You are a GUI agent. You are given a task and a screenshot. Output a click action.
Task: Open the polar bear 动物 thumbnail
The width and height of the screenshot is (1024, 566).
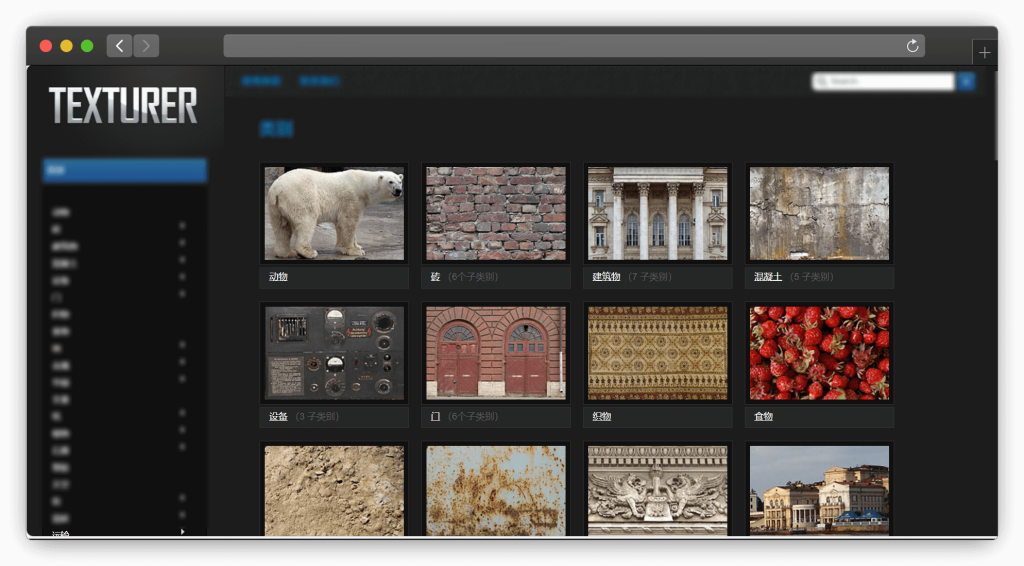pos(334,213)
